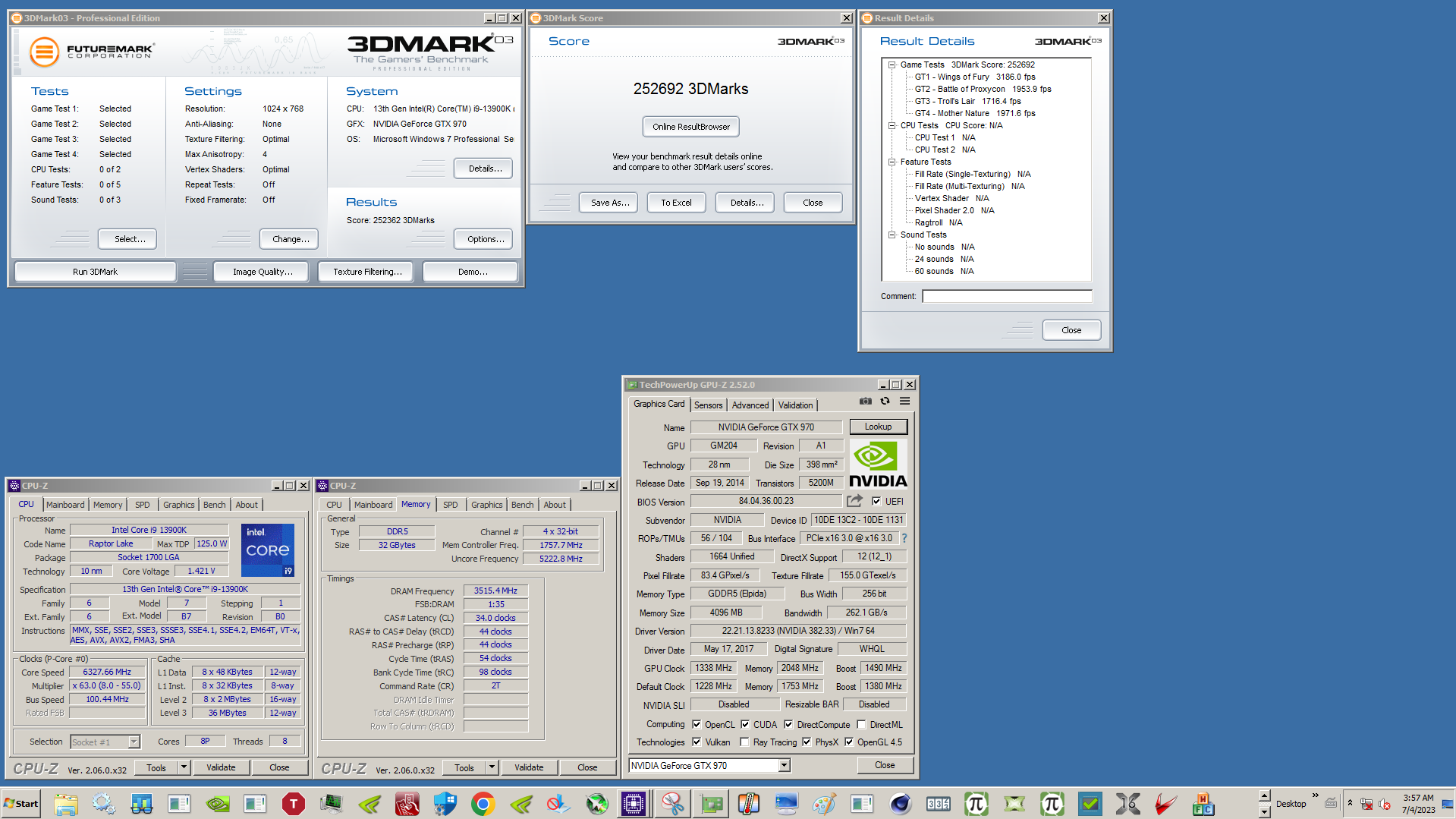This screenshot has width=1456, height=819.
Task: Switch to Sensors tab in GPU-Z
Action: pos(708,405)
